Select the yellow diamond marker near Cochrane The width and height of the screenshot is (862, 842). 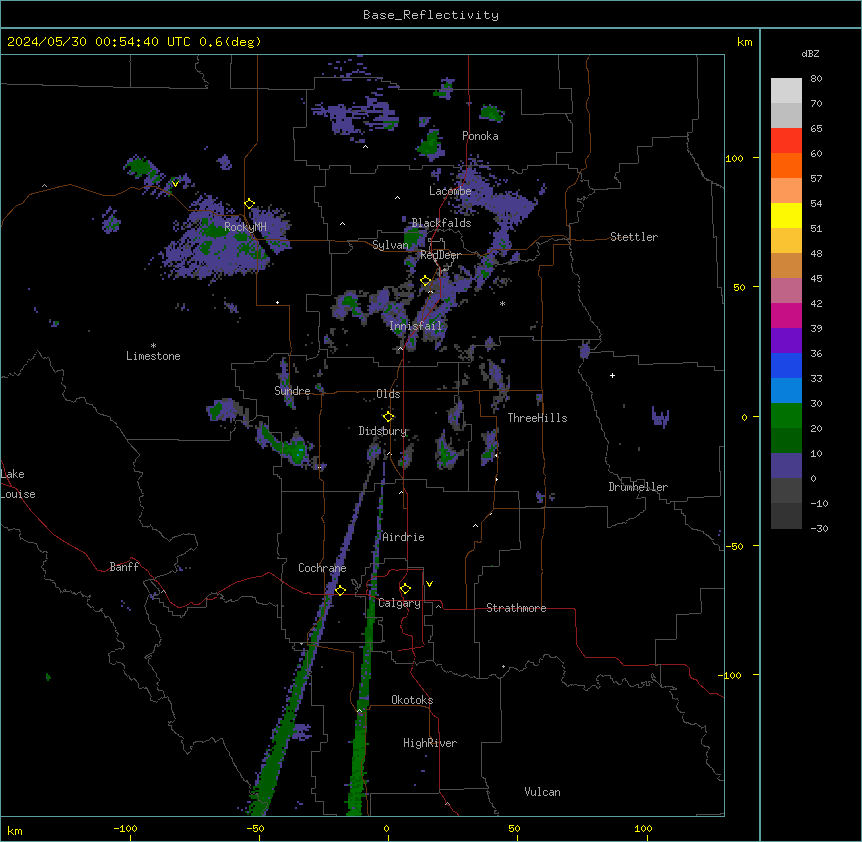click(x=340, y=590)
